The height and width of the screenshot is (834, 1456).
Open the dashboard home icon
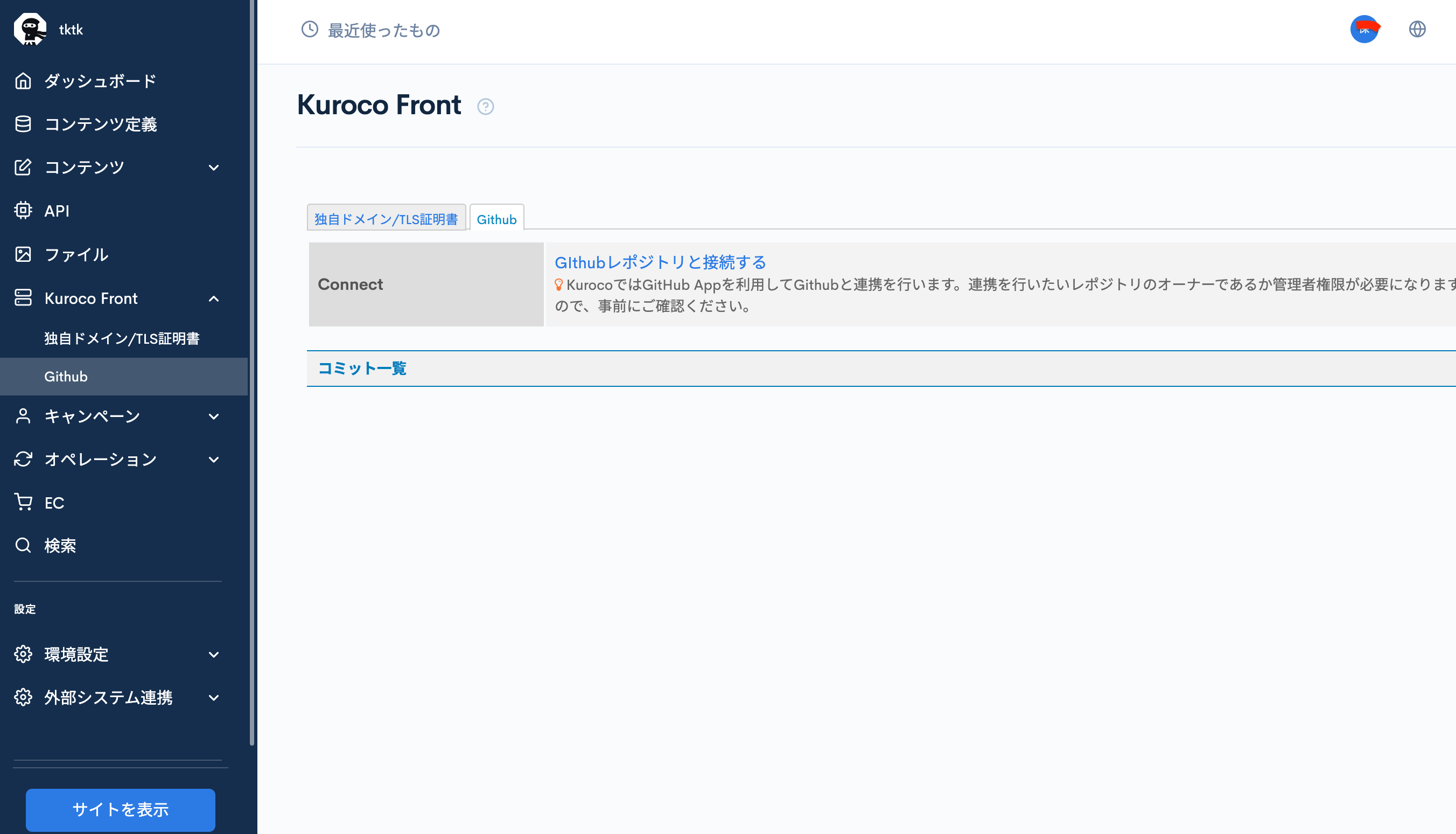(23, 81)
